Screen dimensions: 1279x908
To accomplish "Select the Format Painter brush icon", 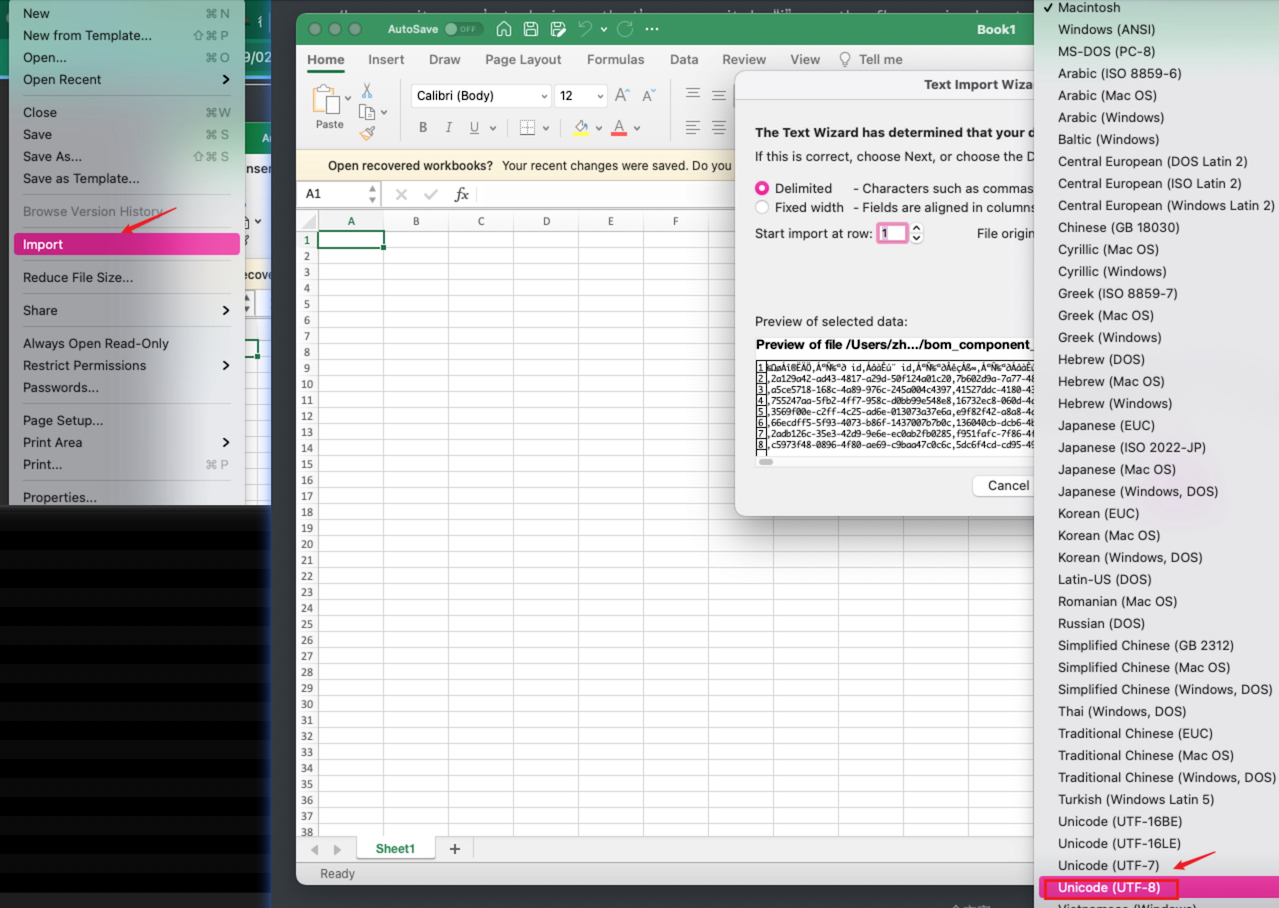I will point(368,132).
